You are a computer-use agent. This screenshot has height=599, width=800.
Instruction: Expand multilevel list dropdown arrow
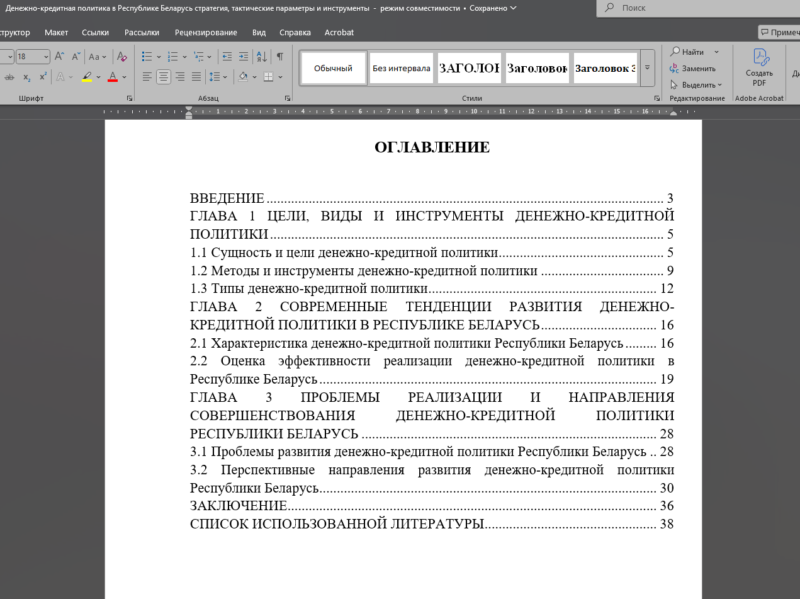(209, 56)
